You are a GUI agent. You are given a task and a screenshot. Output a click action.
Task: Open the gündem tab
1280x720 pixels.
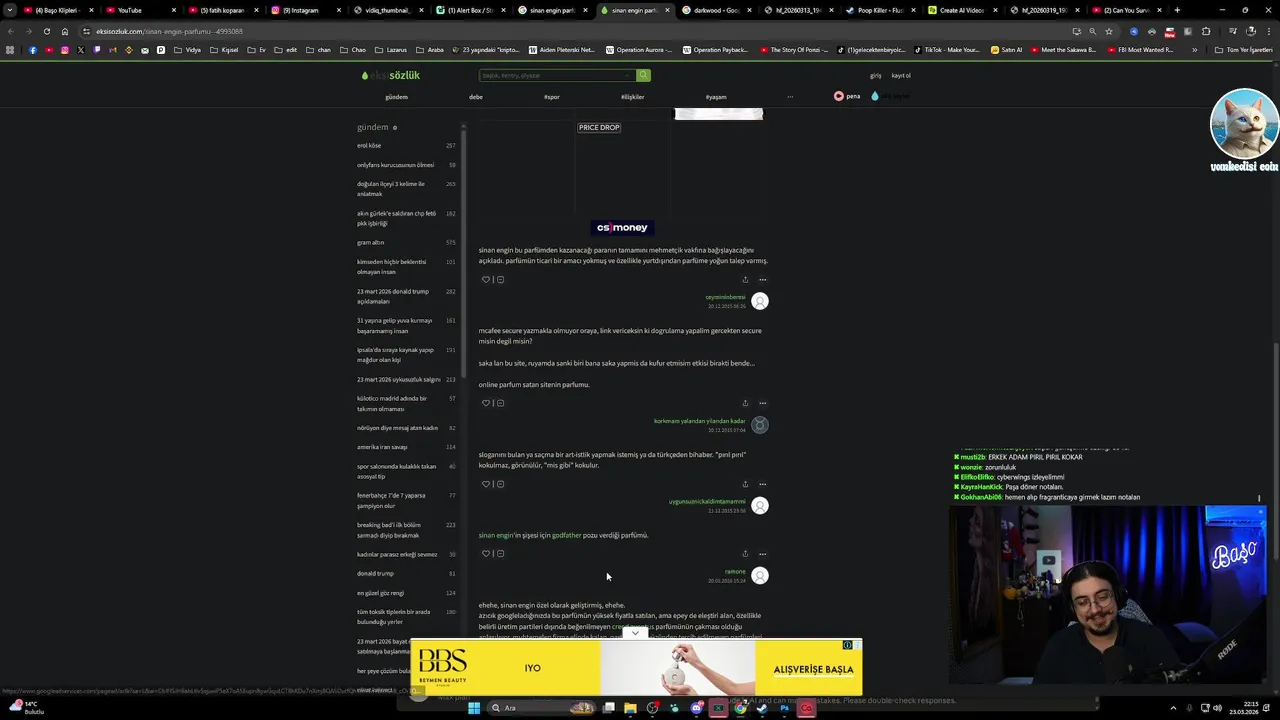(x=396, y=97)
